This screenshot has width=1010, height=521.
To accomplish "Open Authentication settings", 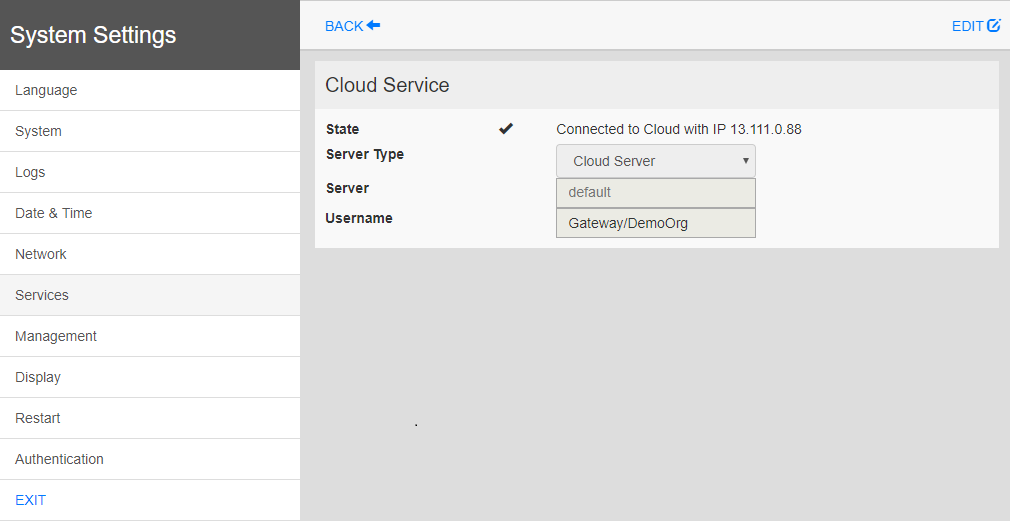I will (x=150, y=459).
